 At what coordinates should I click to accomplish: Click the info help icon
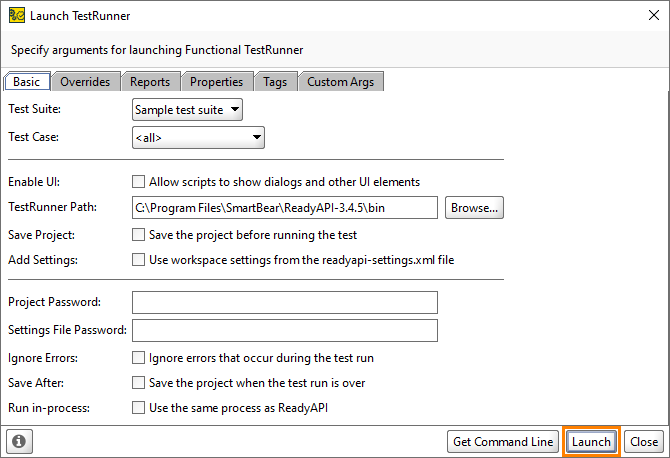click(19, 441)
